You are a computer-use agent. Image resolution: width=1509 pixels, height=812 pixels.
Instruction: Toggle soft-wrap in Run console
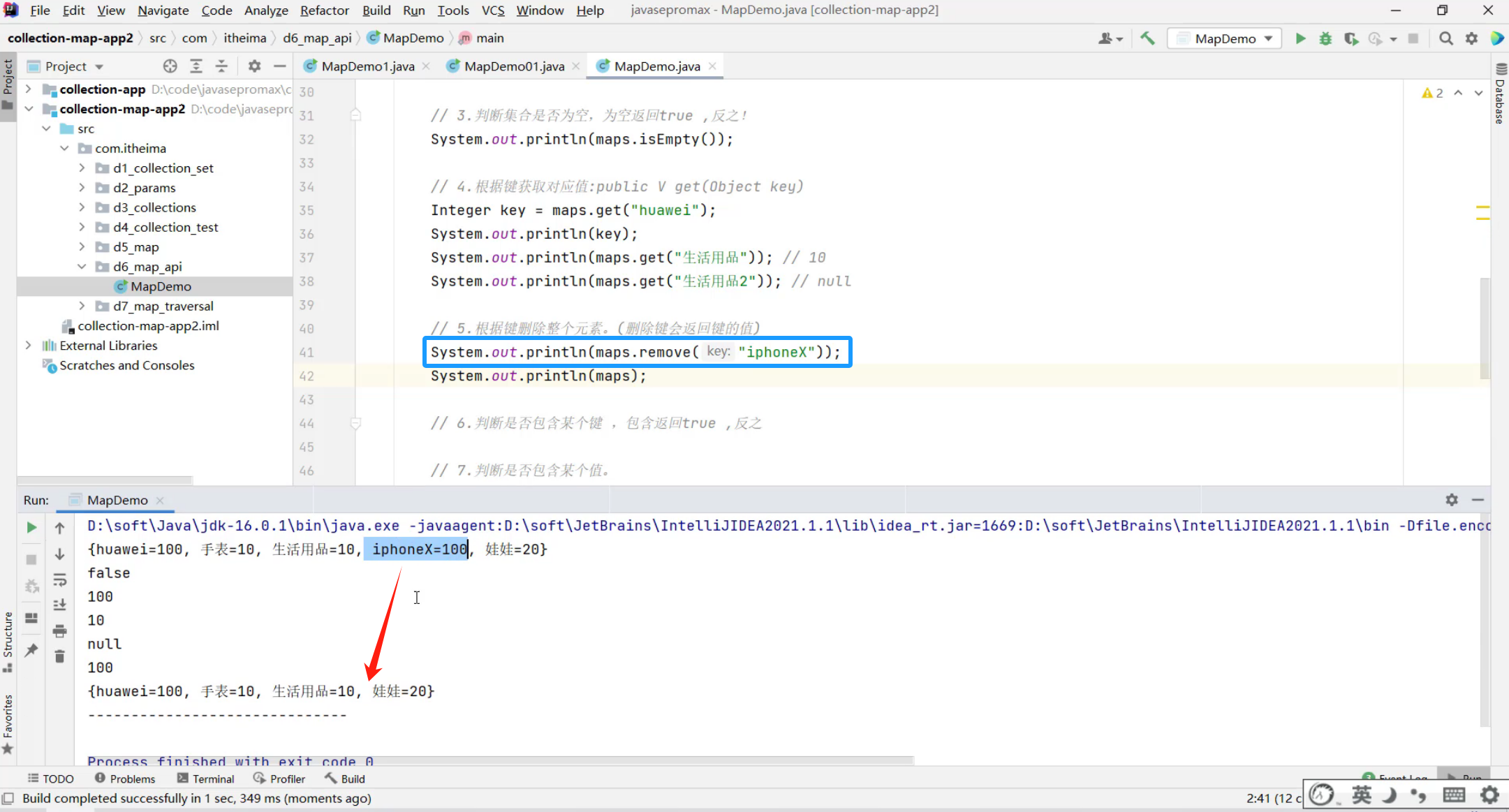click(60, 580)
